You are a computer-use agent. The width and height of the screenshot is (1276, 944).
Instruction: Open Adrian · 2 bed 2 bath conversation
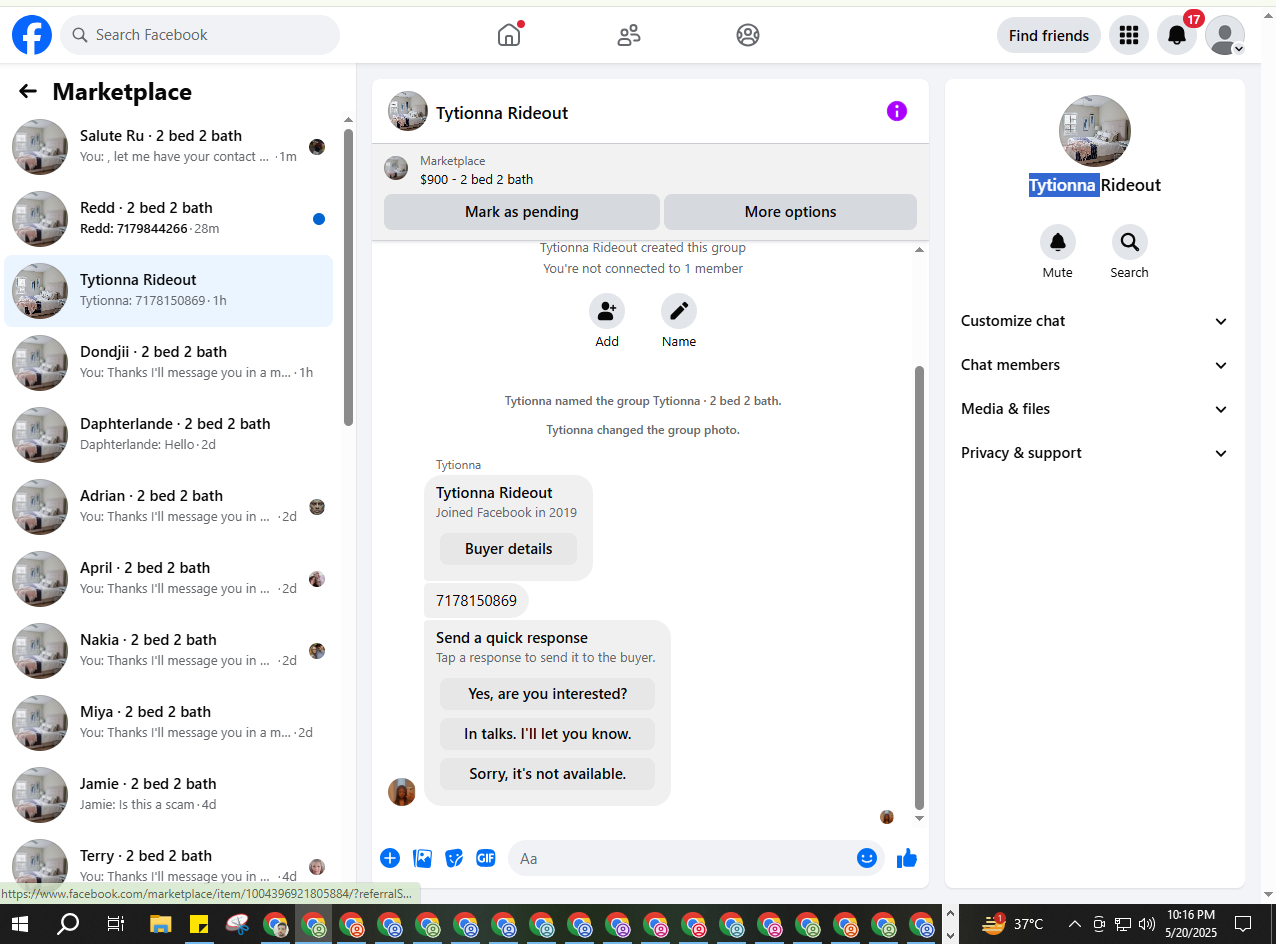169,507
